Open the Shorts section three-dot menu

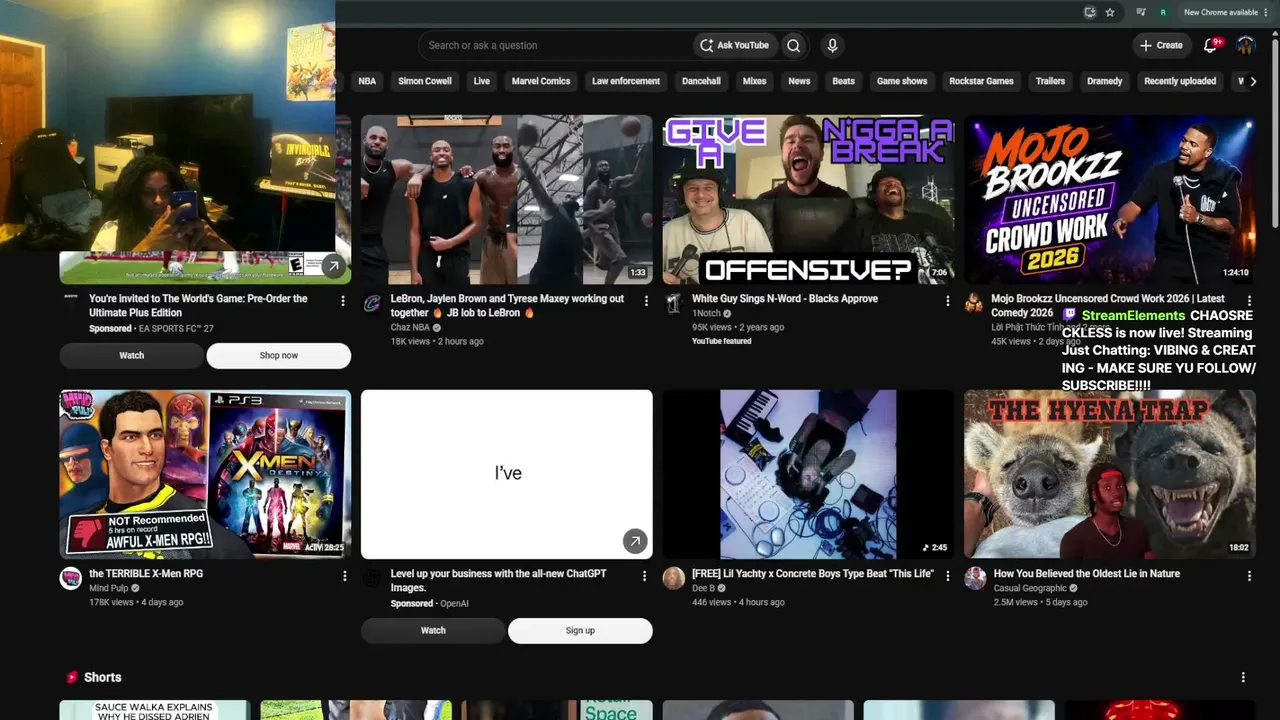coord(1243,677)
